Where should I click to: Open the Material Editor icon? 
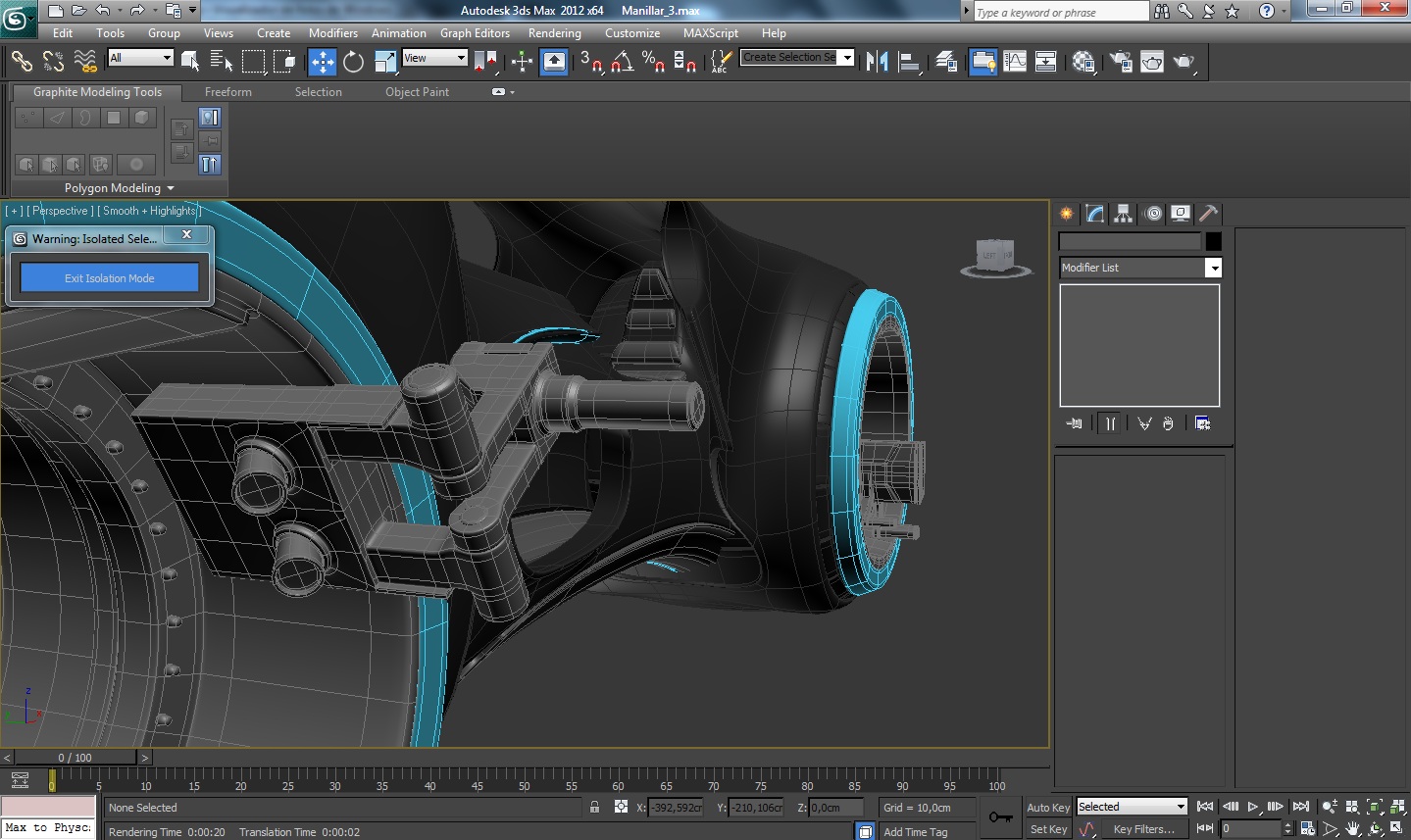[1083, 62]
